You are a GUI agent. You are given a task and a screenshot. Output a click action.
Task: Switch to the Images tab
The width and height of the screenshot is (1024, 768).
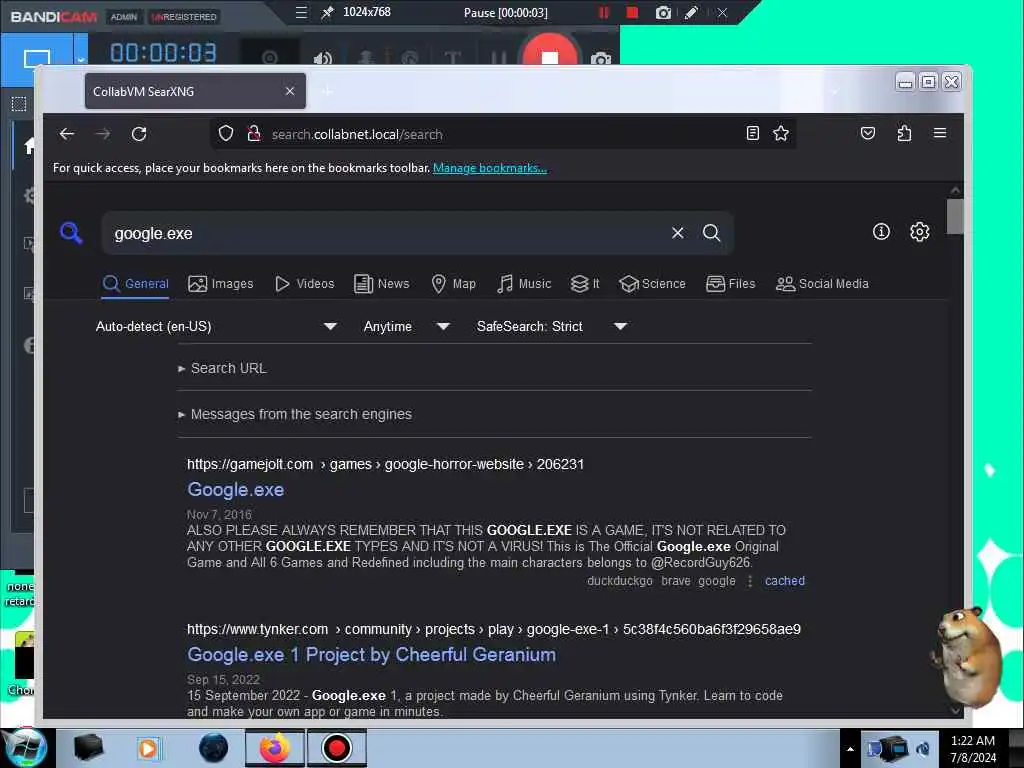tap(221, 284)
